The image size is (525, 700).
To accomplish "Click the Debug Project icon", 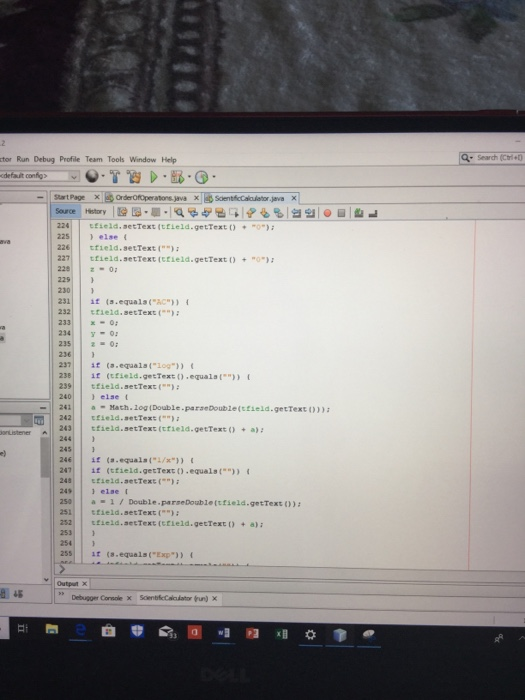I will (x=177, y=177).
